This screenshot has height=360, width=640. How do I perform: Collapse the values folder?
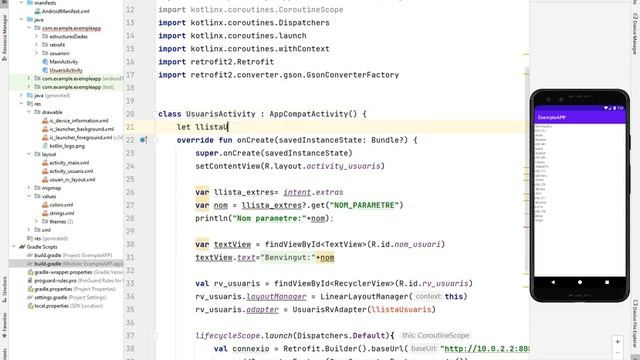coord(29,196)
